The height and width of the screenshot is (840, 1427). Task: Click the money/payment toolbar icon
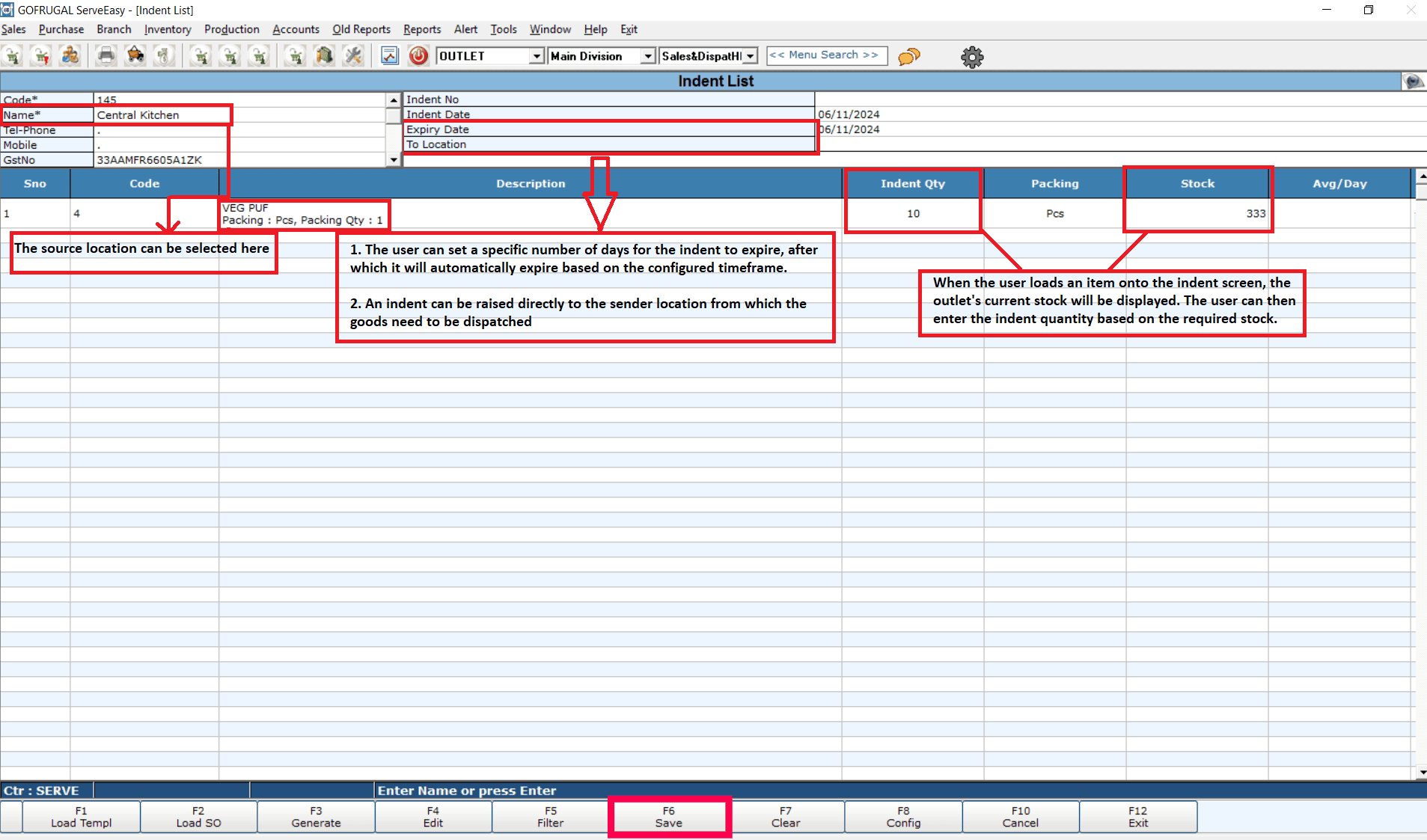(x=165, y=56)
